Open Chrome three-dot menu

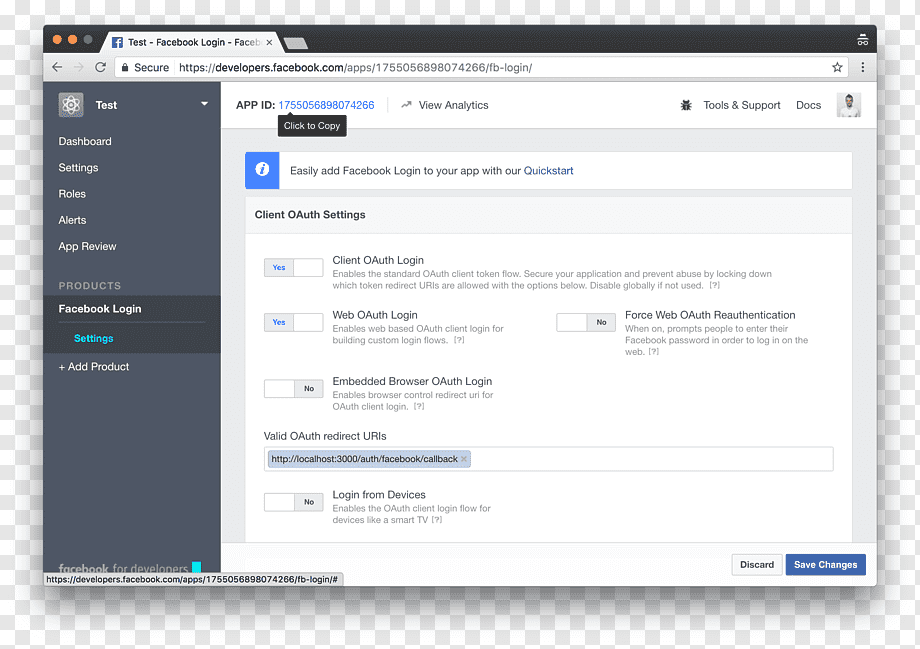862,67
